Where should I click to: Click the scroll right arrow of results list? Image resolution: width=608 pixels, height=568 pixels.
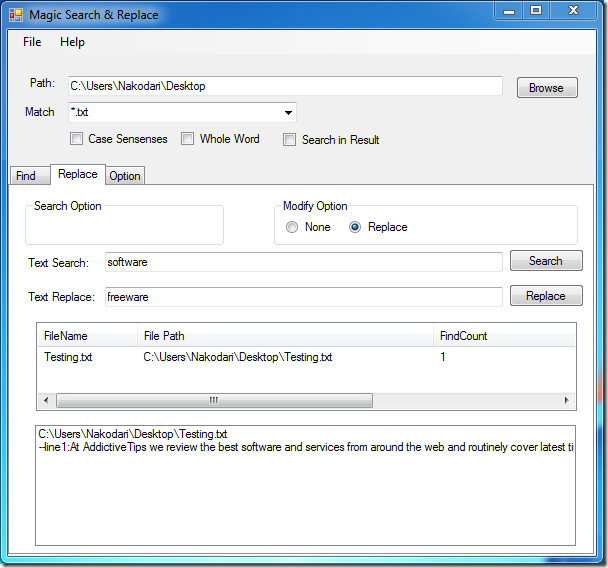point(567,400)
